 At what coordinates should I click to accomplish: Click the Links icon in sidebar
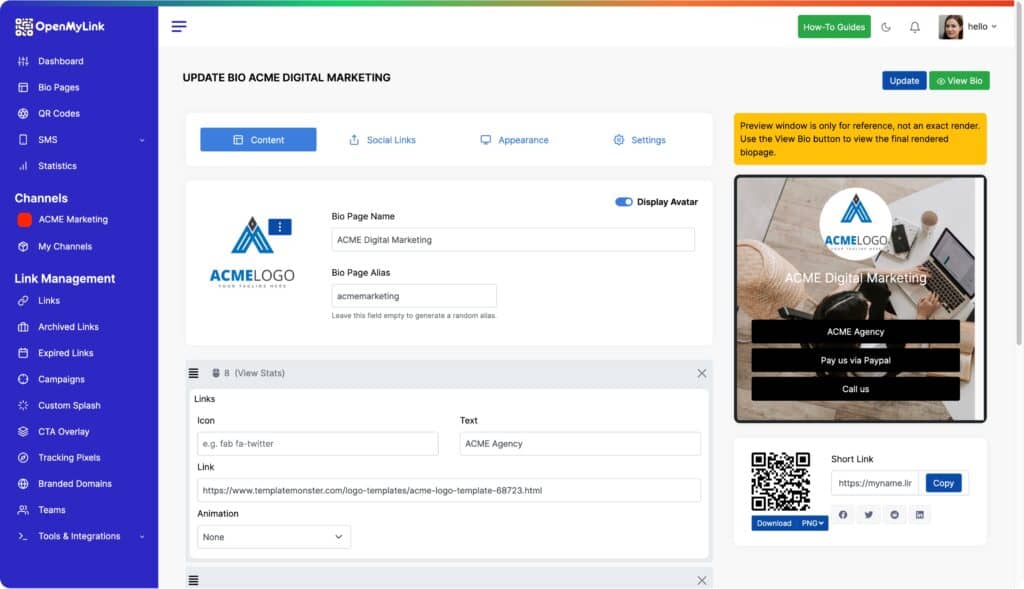(x=23, y=300)
